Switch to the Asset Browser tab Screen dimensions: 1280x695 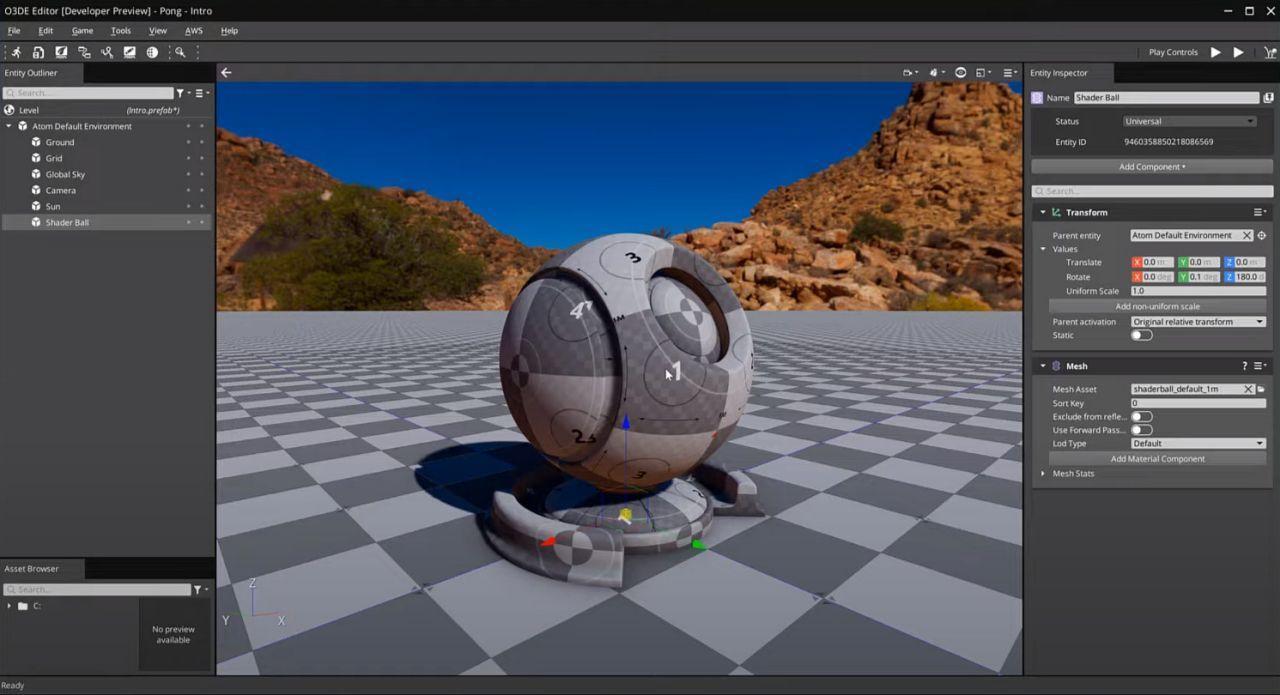pos(32,568)
